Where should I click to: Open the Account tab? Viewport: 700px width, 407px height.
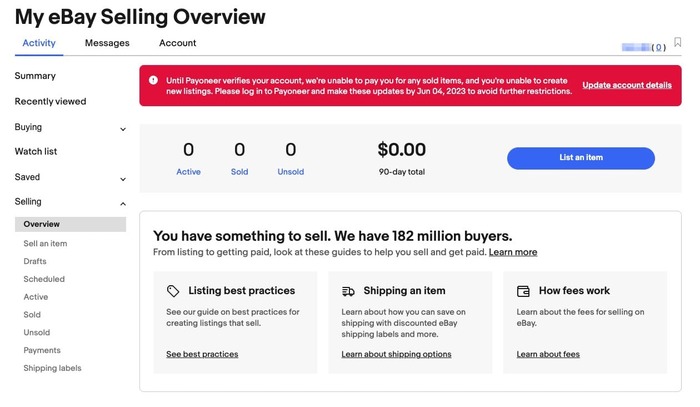(177, 43)
